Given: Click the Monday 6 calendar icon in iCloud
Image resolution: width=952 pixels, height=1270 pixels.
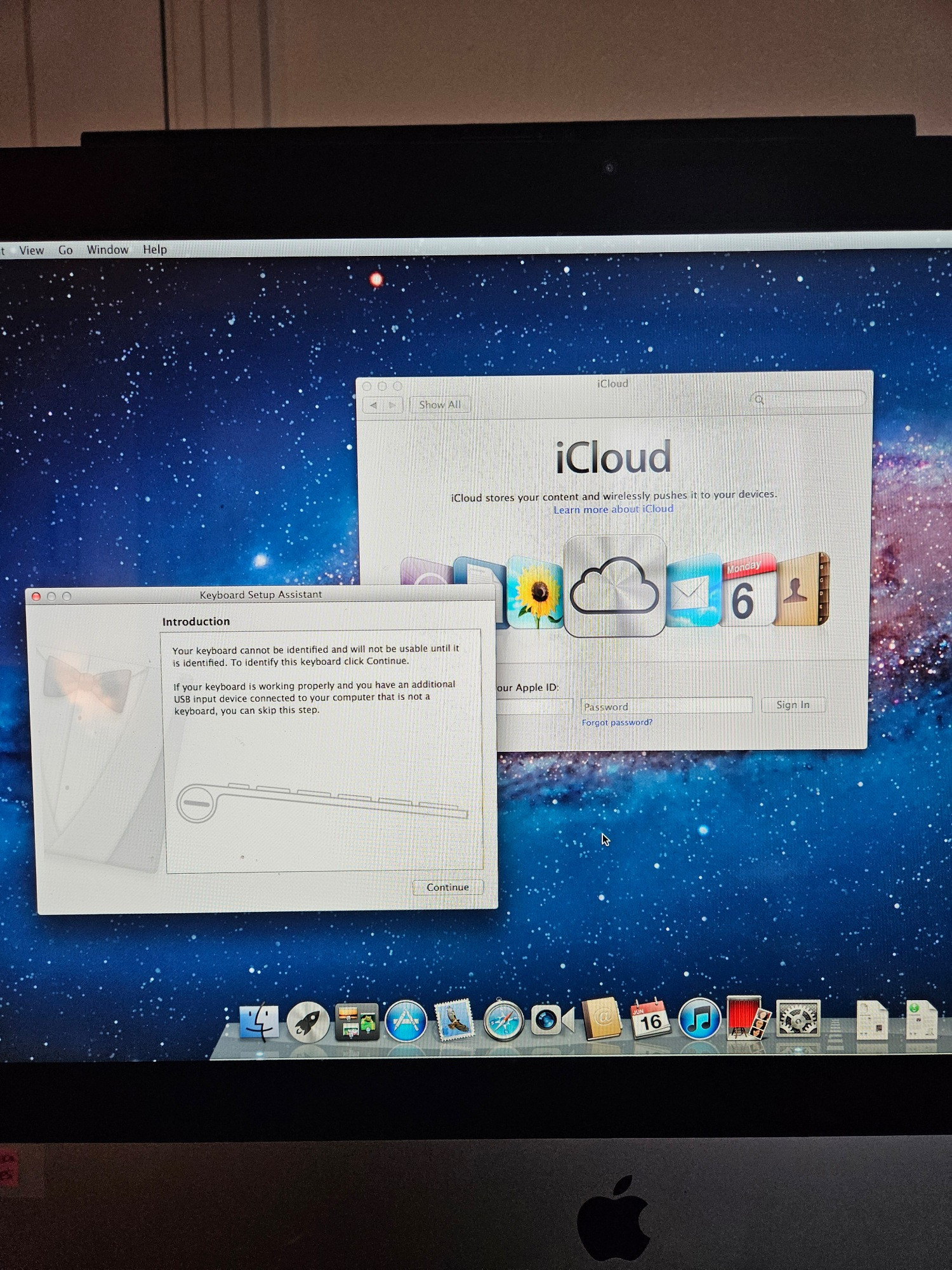Looking at the screenshot, I should [x=748, y=591].
